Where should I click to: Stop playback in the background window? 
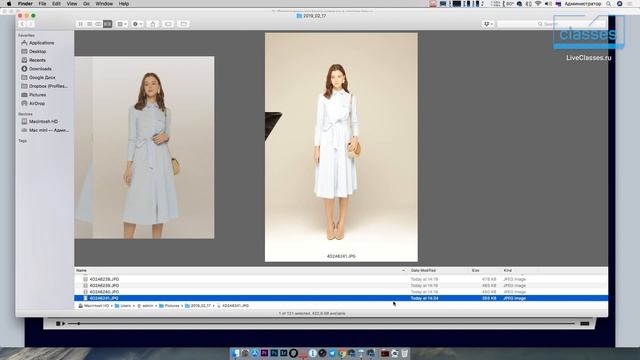[x=58, y=324]
